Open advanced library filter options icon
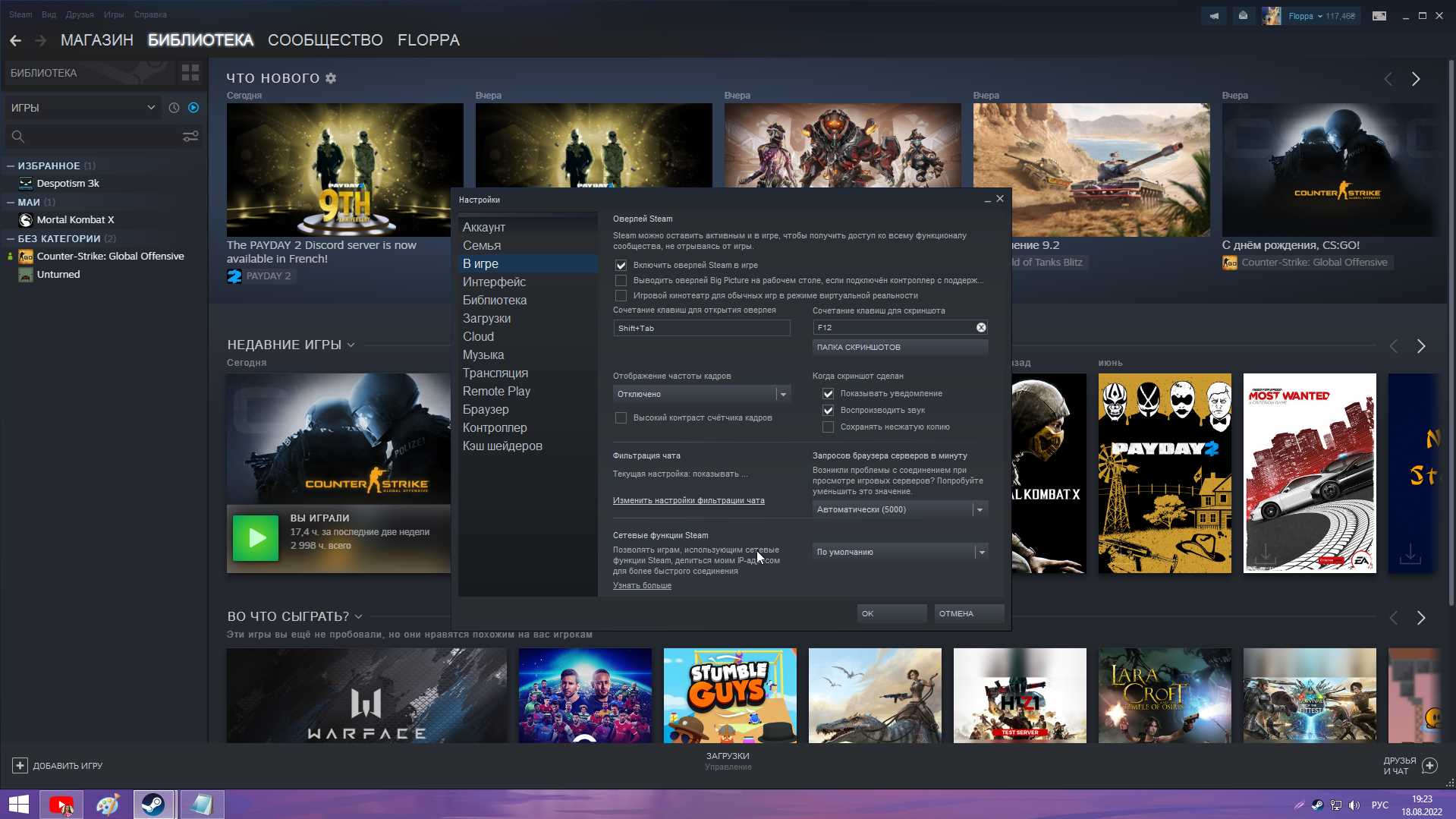 (190, 137)
